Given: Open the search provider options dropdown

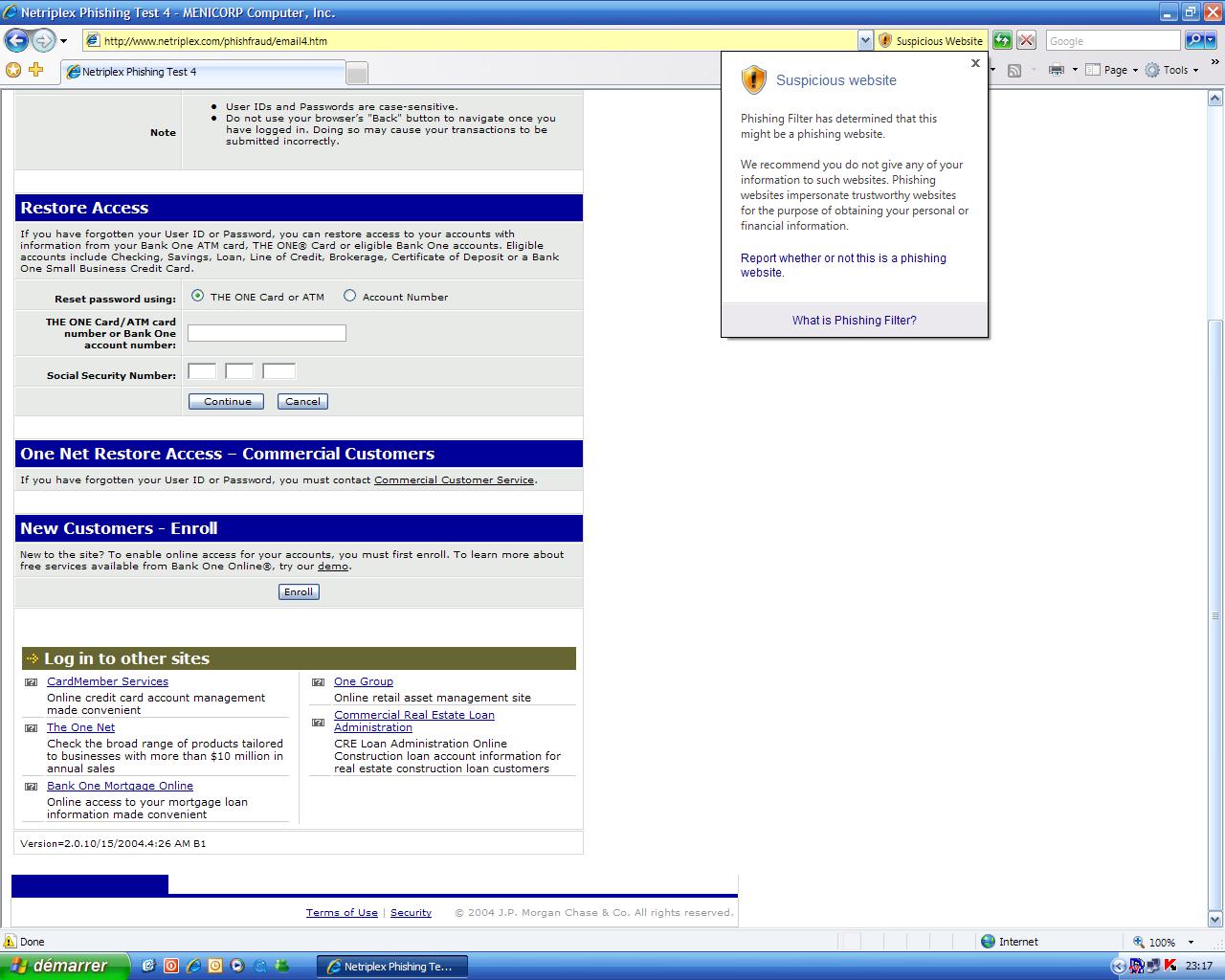Looking at the screenshot, I should pyautogui.click(x=1211, y=40).
